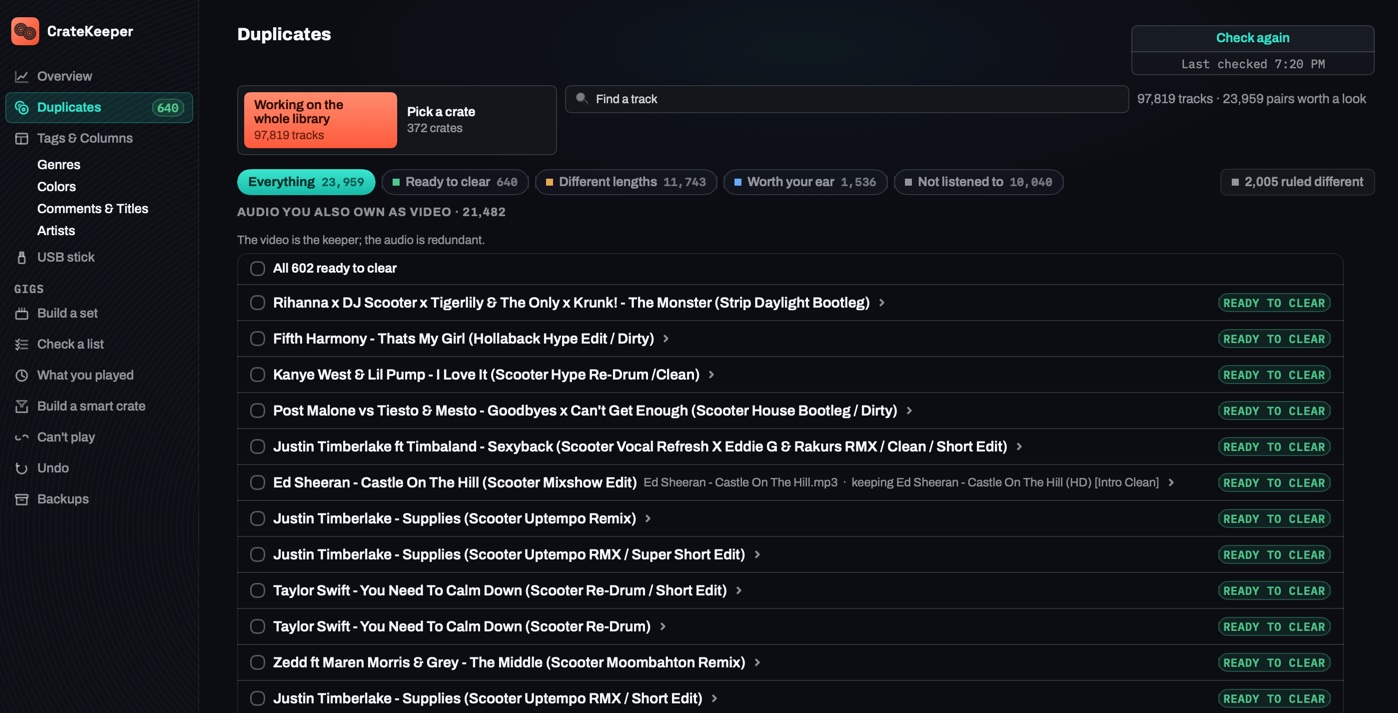The height and width of the screenshot is (713, 1398).
Task: Expand Fifth Harmony Thats My Girl chevron
Action: (666, 339)
